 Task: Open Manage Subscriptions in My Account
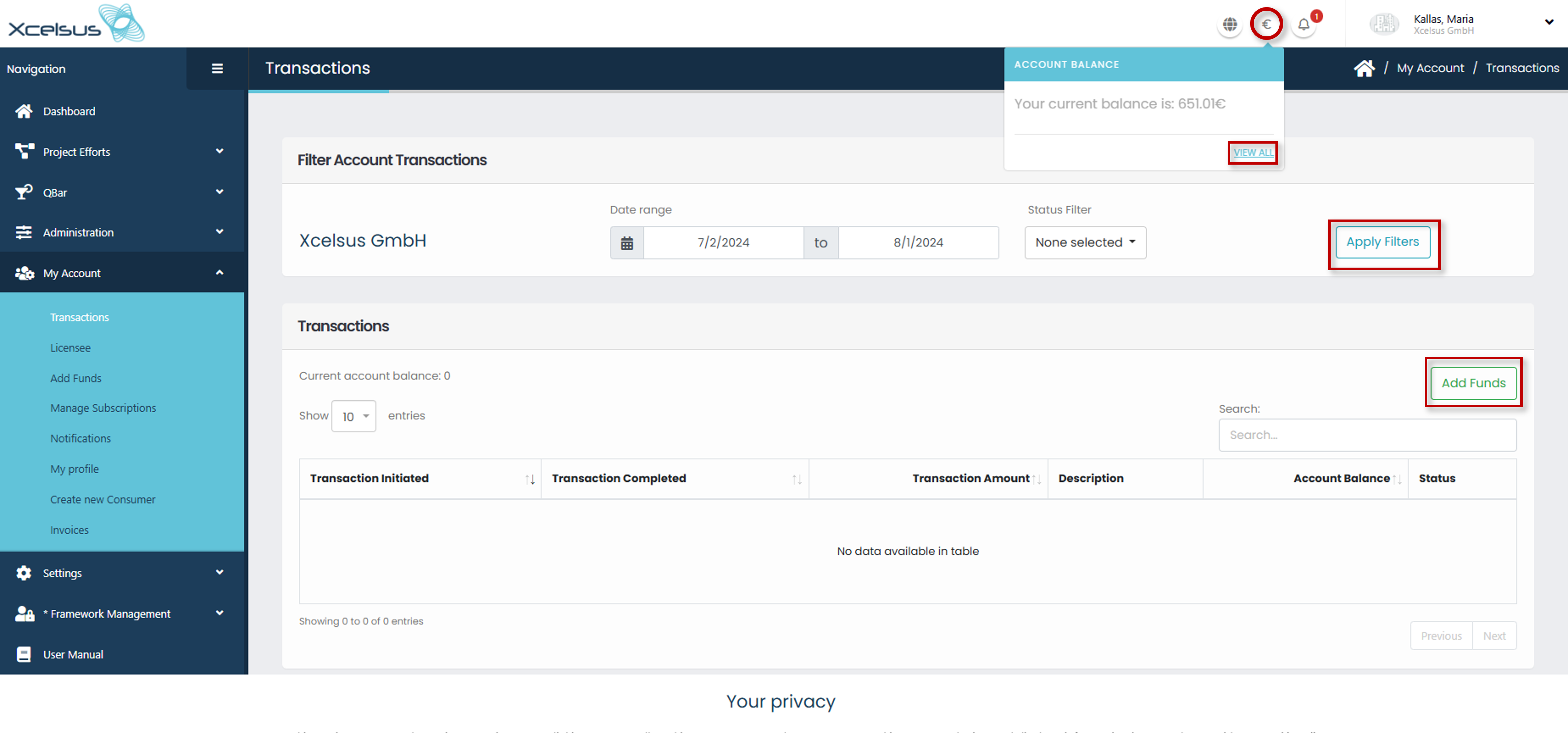tap(103, 408)
